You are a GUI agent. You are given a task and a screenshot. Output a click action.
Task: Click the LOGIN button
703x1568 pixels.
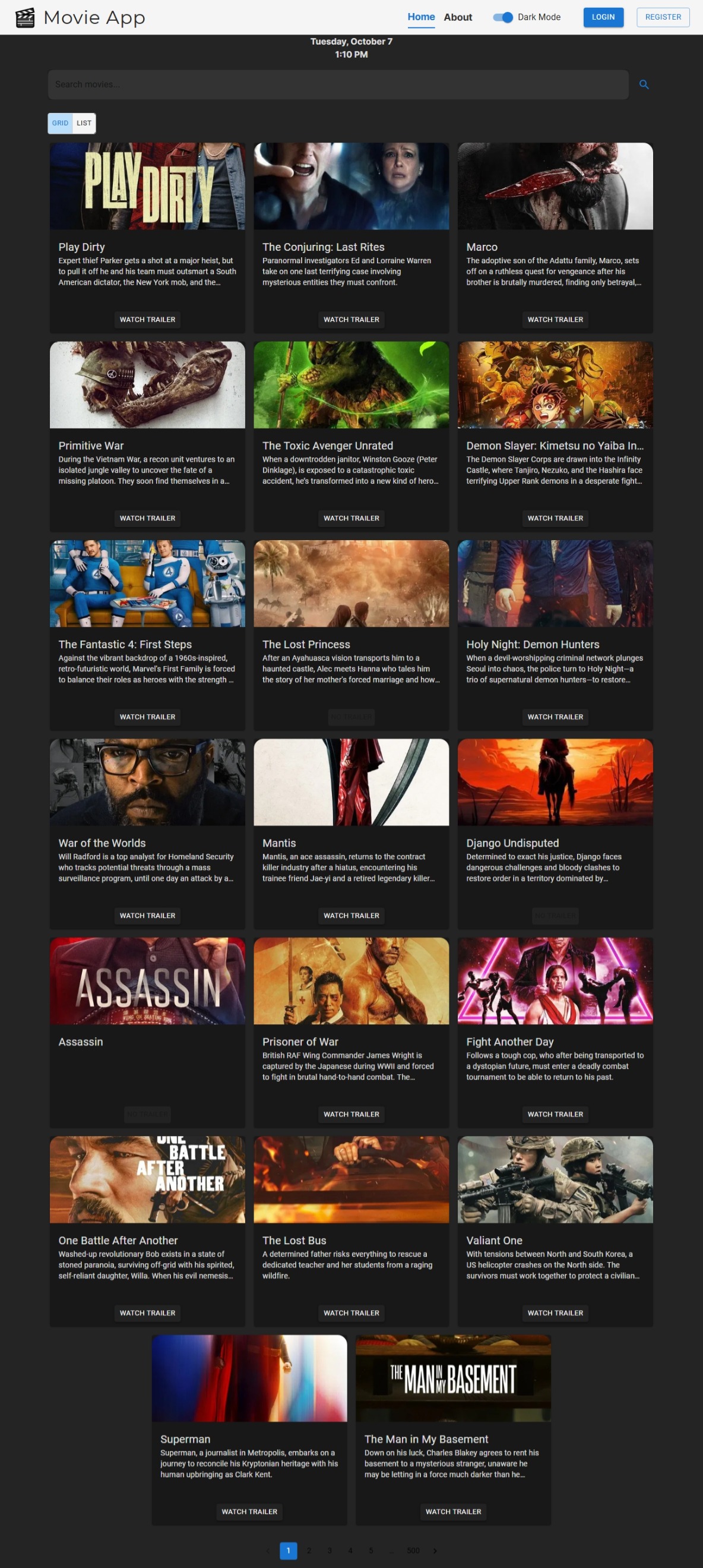click(603, 17)
